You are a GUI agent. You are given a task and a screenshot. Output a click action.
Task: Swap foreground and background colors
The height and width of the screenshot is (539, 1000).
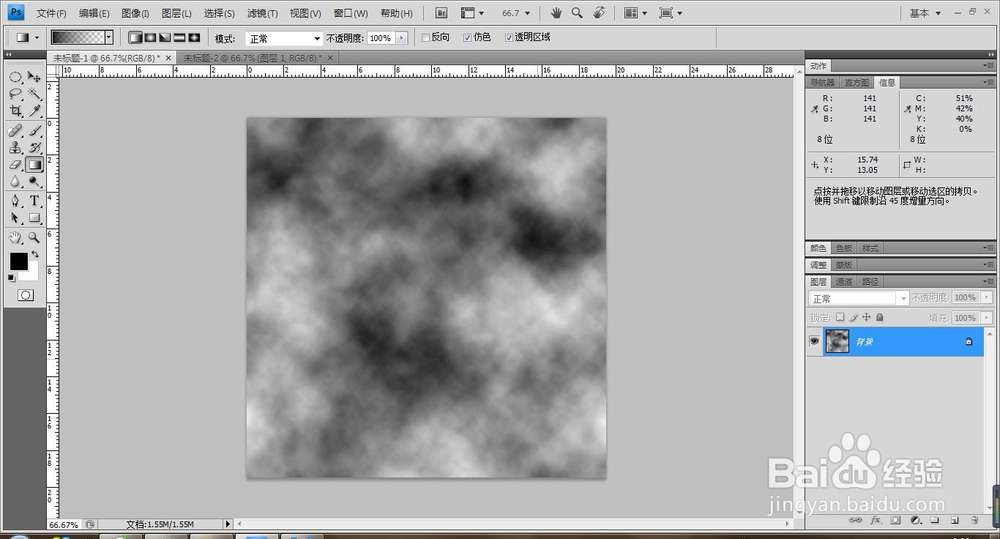[35, 254]
